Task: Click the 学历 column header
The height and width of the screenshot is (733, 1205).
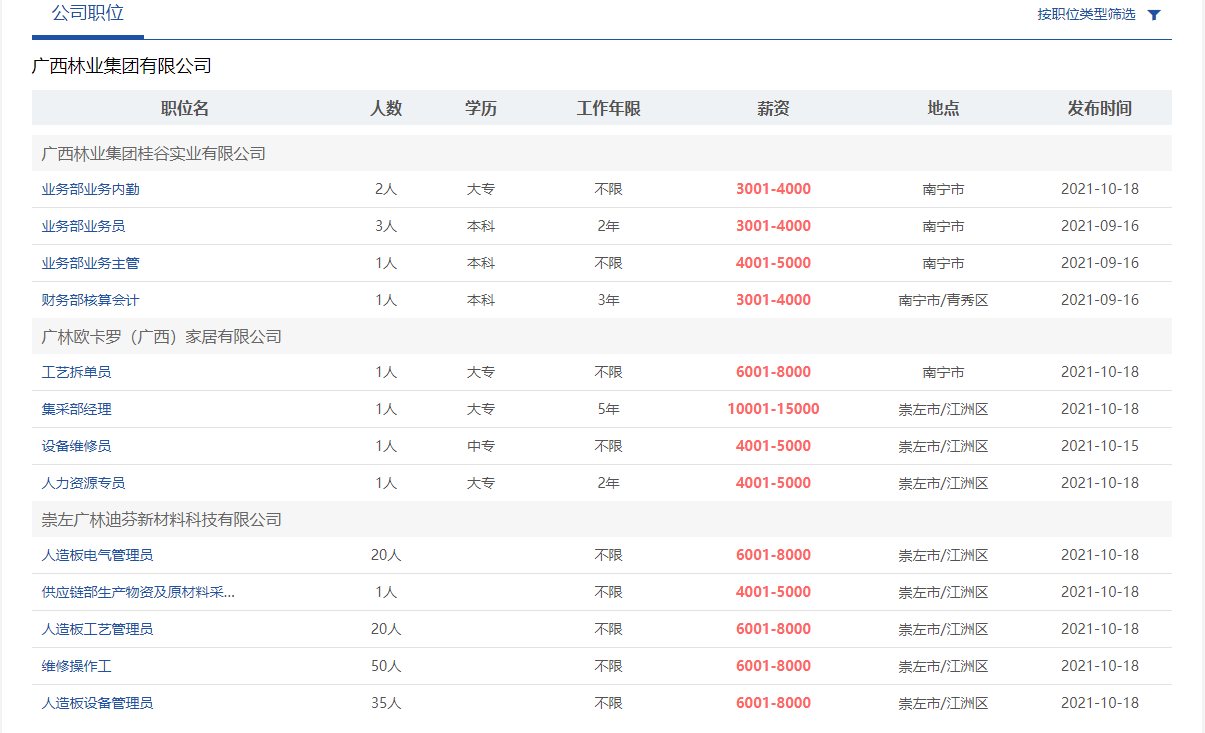Action: 481,108
